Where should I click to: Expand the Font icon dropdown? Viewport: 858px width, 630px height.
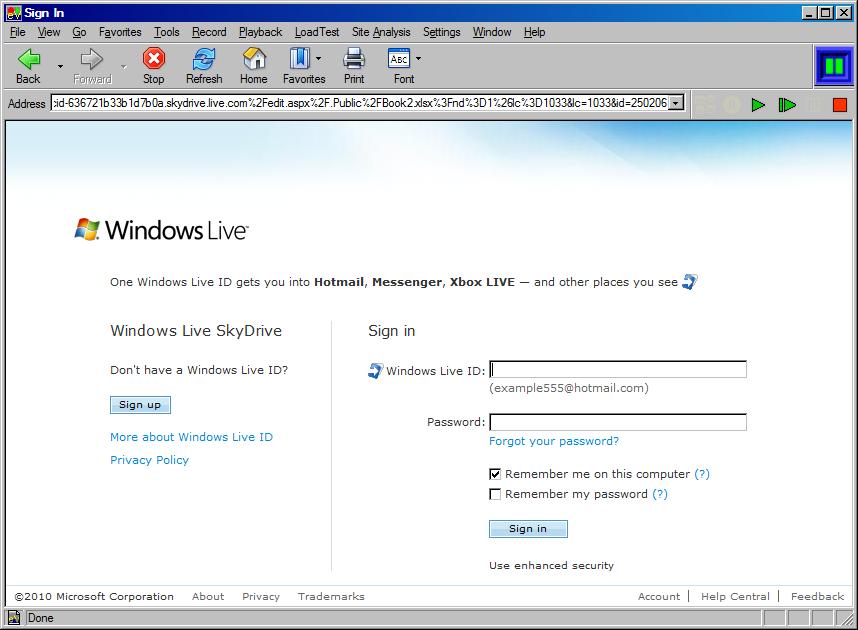point(416,58)
